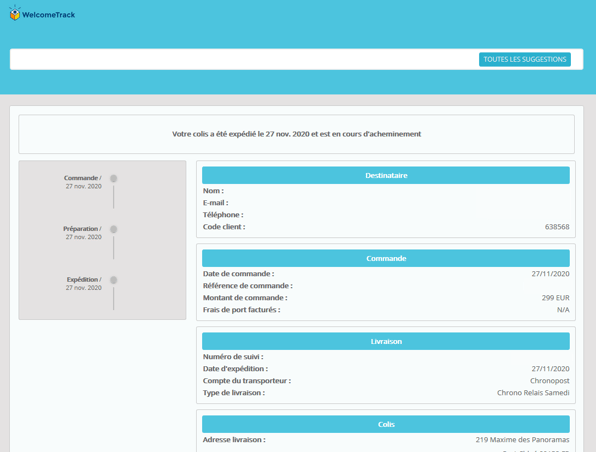Open the WelcomeTrack brand name link
The image size is (596, 452).
(48, 15)
